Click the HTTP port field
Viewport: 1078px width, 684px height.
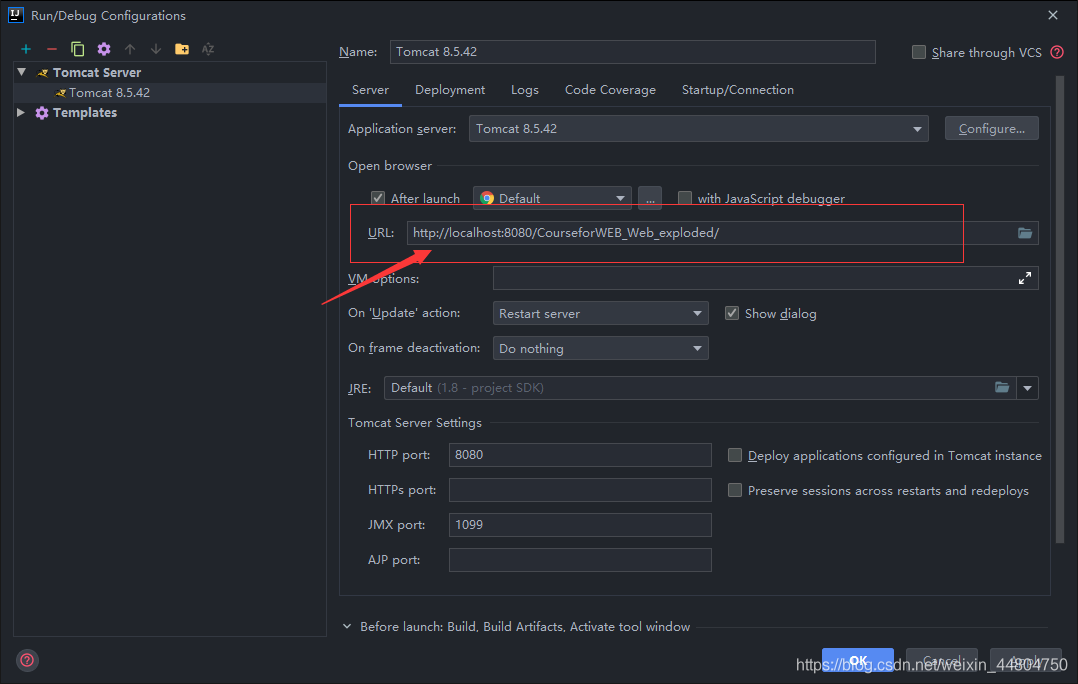[580, 455]
